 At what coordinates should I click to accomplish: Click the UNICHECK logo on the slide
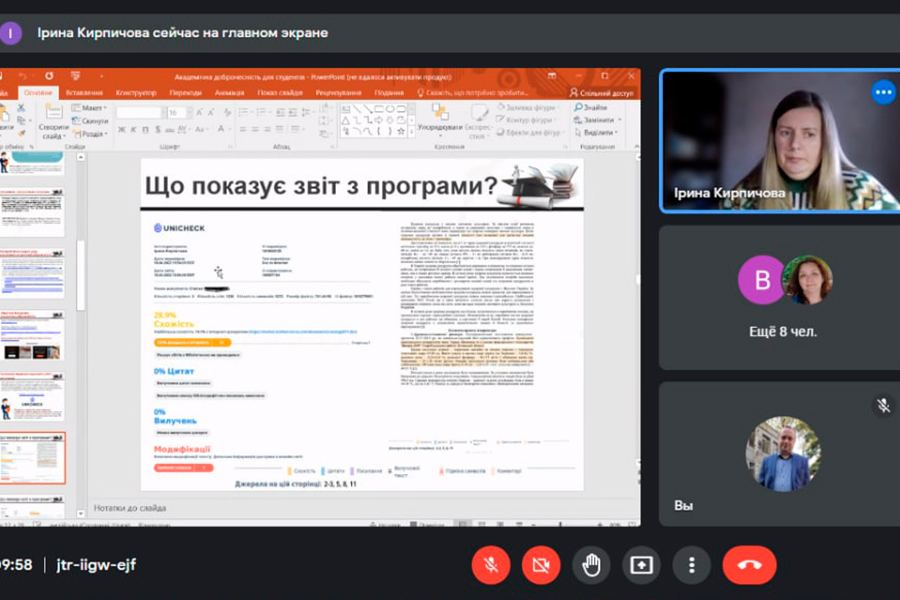(x=179, y=228)
